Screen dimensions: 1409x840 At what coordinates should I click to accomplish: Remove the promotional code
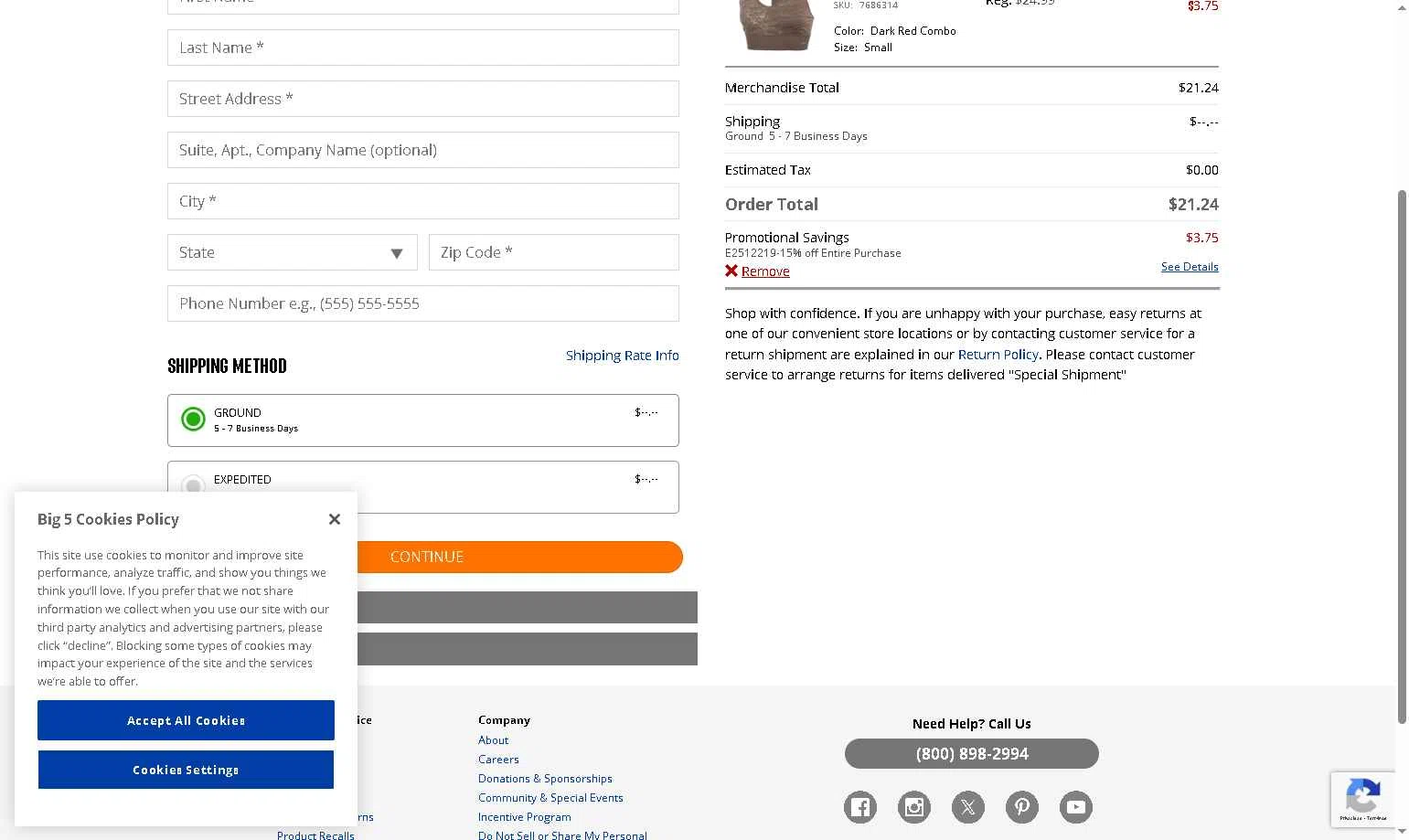tap(765, 271)
